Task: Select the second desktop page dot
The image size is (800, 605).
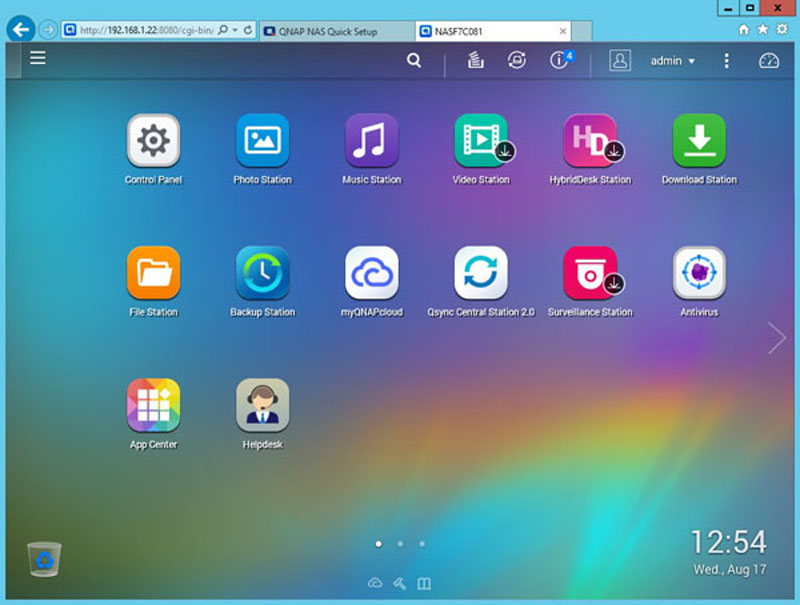Action: point(400,544)
